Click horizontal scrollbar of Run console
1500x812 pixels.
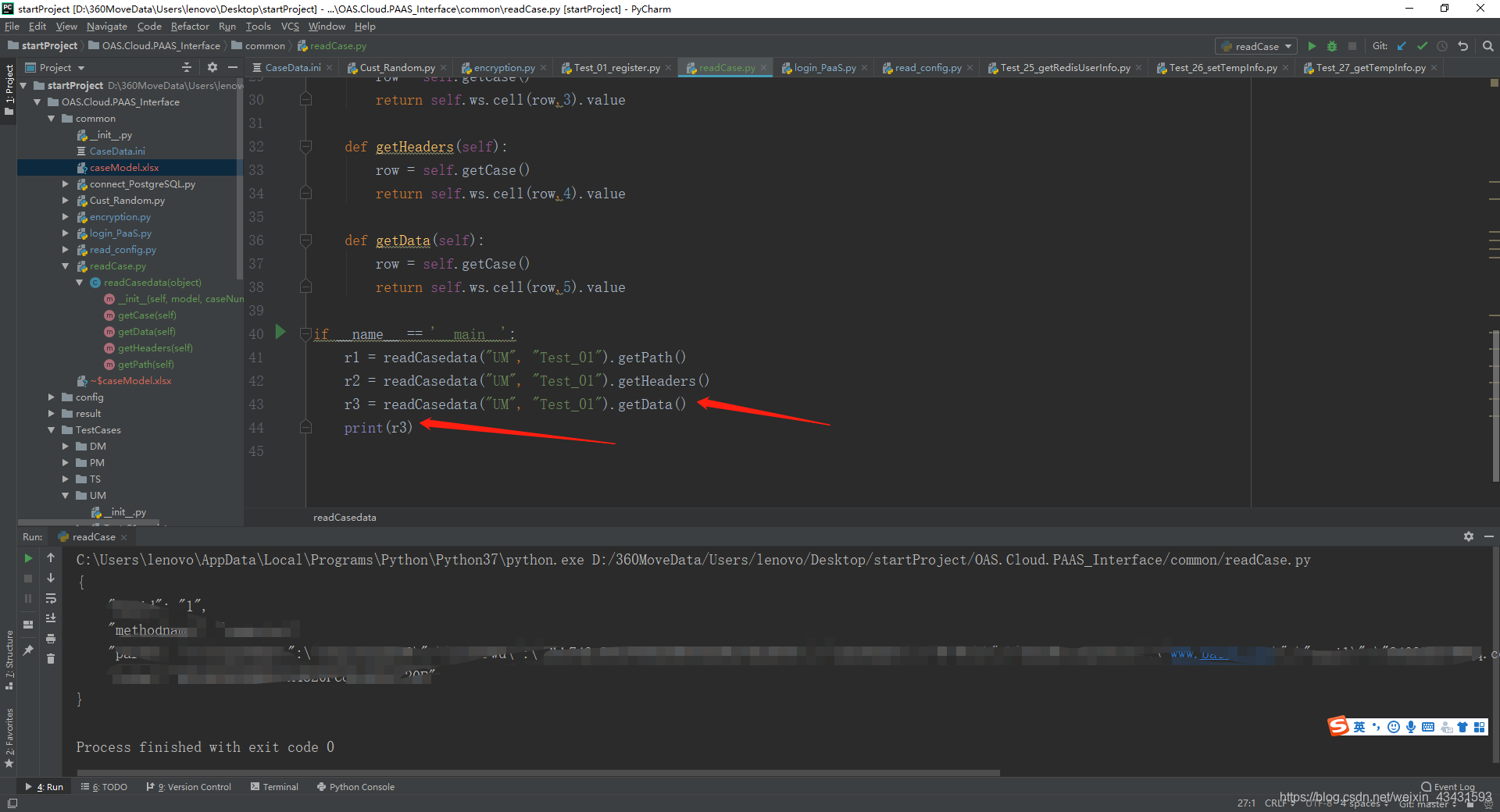(539, 773)
